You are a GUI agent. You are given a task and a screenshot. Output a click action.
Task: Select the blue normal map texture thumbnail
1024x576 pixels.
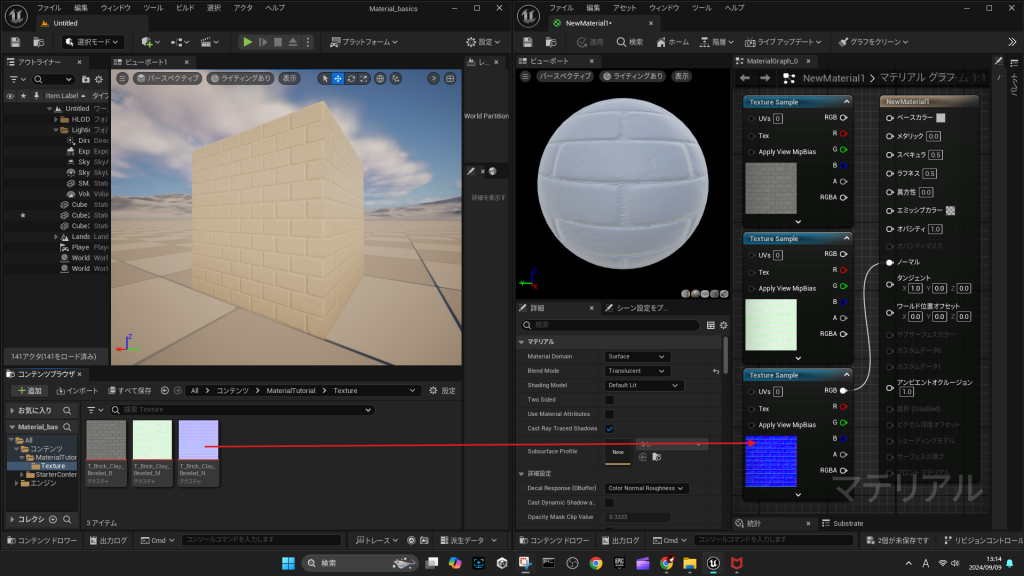197,440
